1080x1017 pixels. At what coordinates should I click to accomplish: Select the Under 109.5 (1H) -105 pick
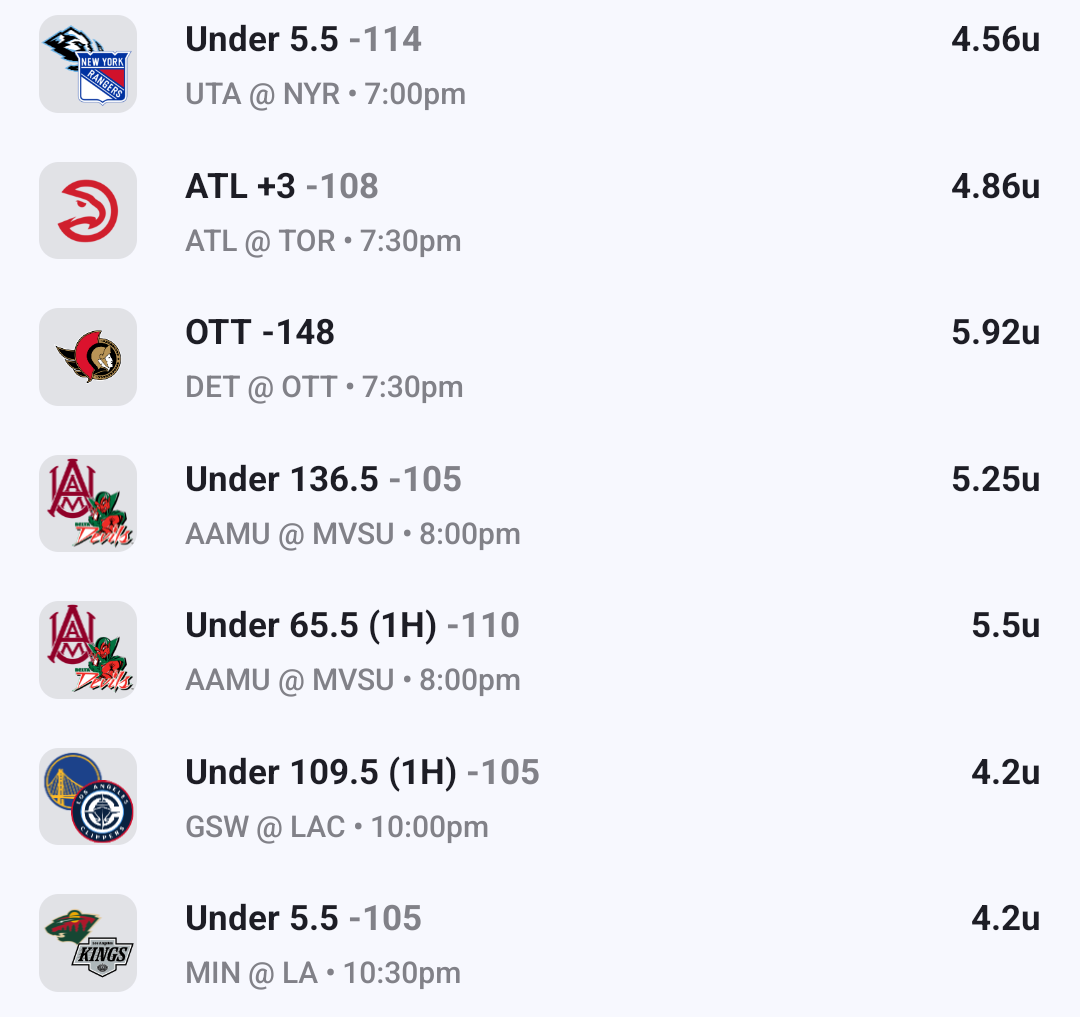(x=362, y=773)
